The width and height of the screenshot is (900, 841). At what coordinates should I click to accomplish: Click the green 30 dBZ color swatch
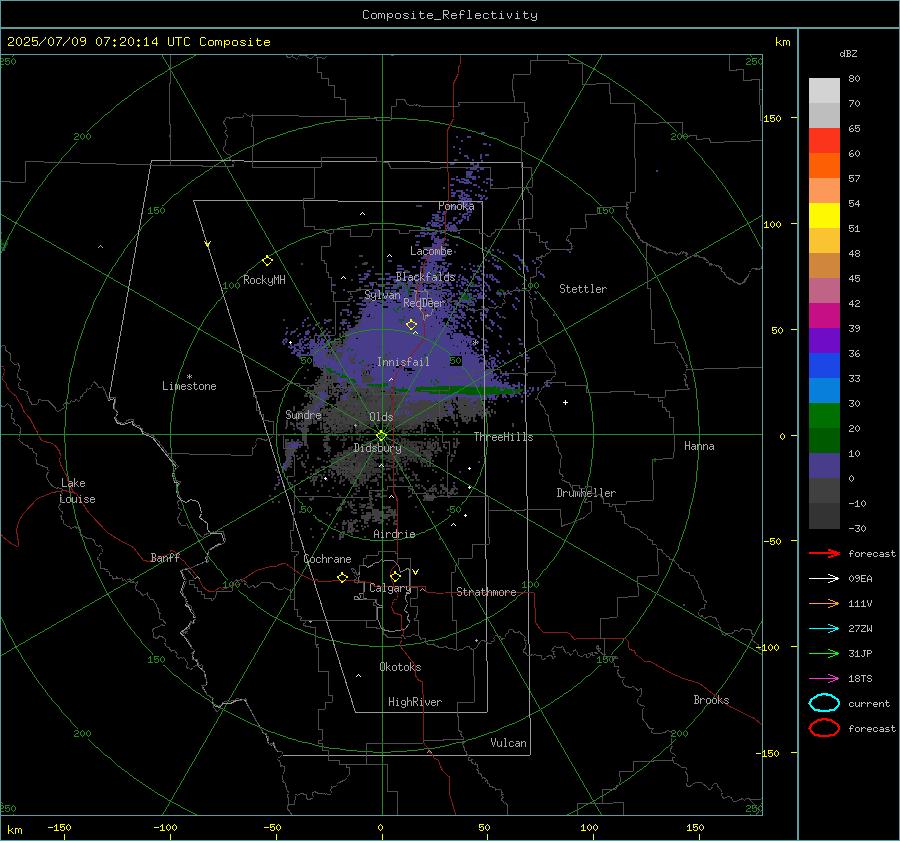coord(824,416)
